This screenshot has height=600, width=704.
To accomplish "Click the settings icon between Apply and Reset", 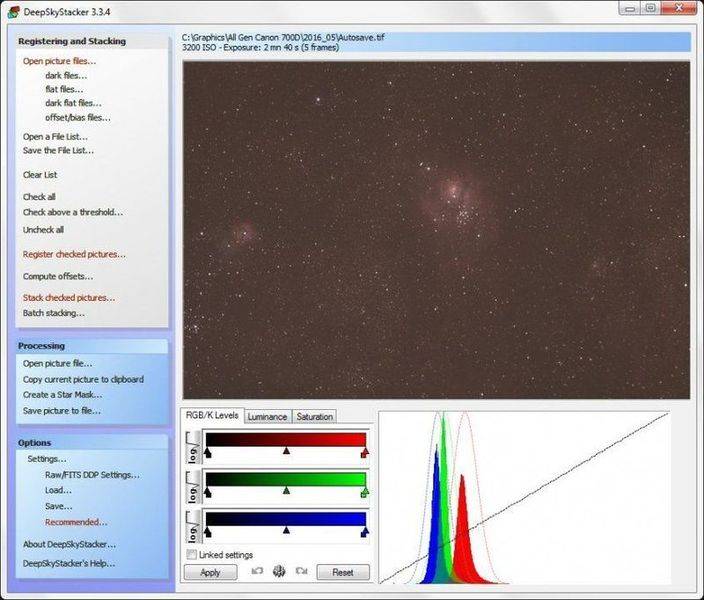I will (x=279, y=572).
